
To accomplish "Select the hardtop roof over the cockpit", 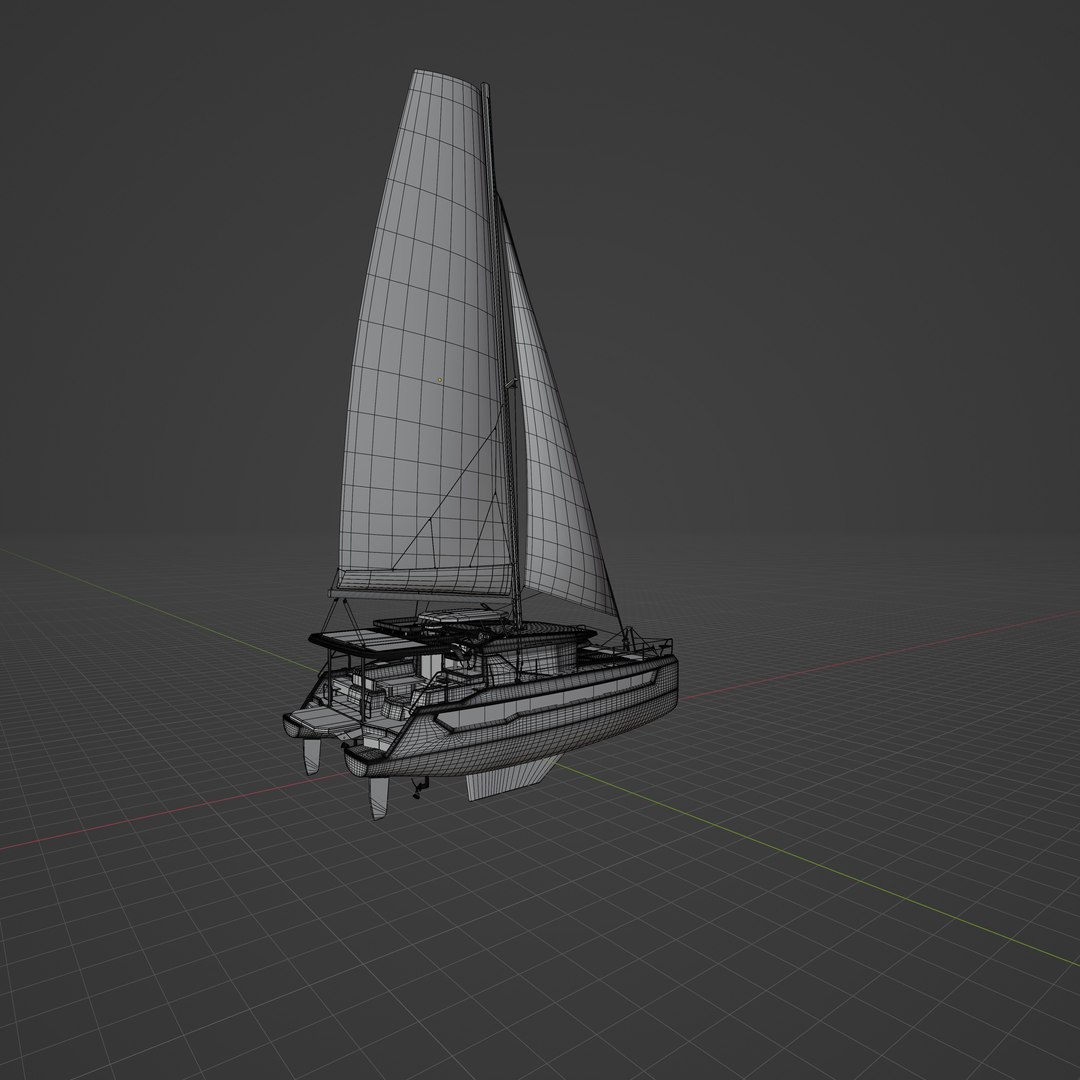I will click(x=371, y=643).
